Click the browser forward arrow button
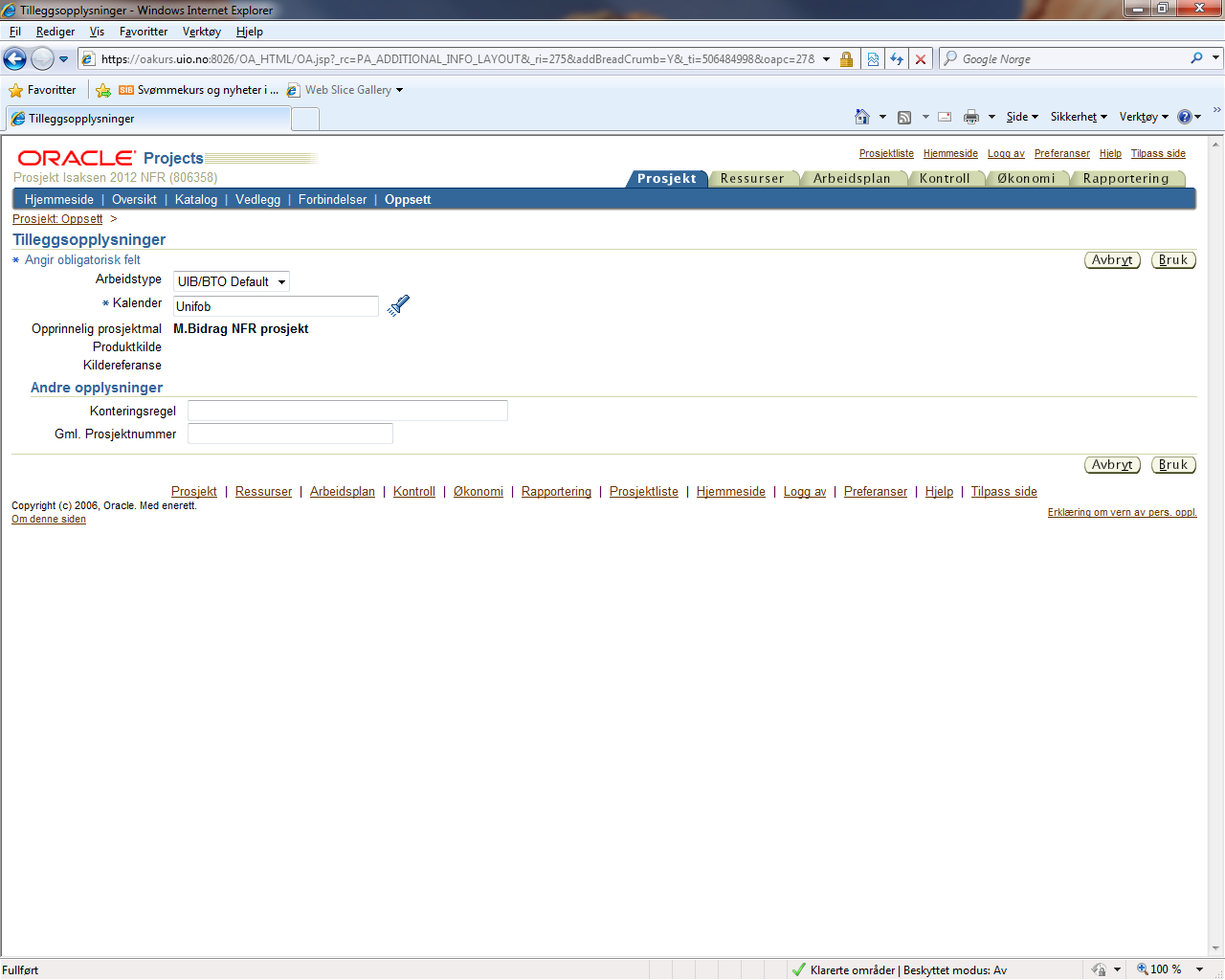This screenshot has height=980, width=1225. click(x=42, y=59)
